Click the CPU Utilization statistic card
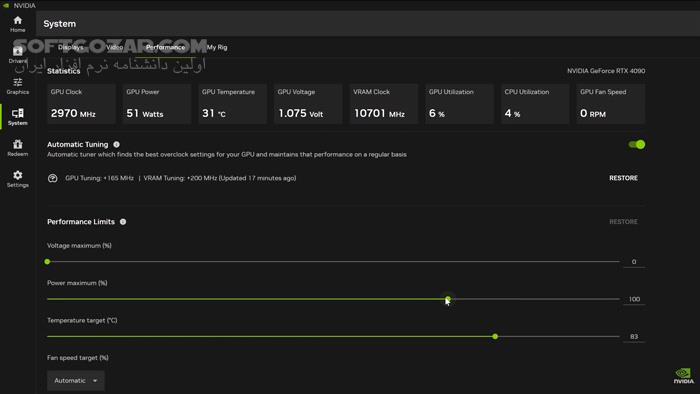700x394 pixels. tap(535, 104)
